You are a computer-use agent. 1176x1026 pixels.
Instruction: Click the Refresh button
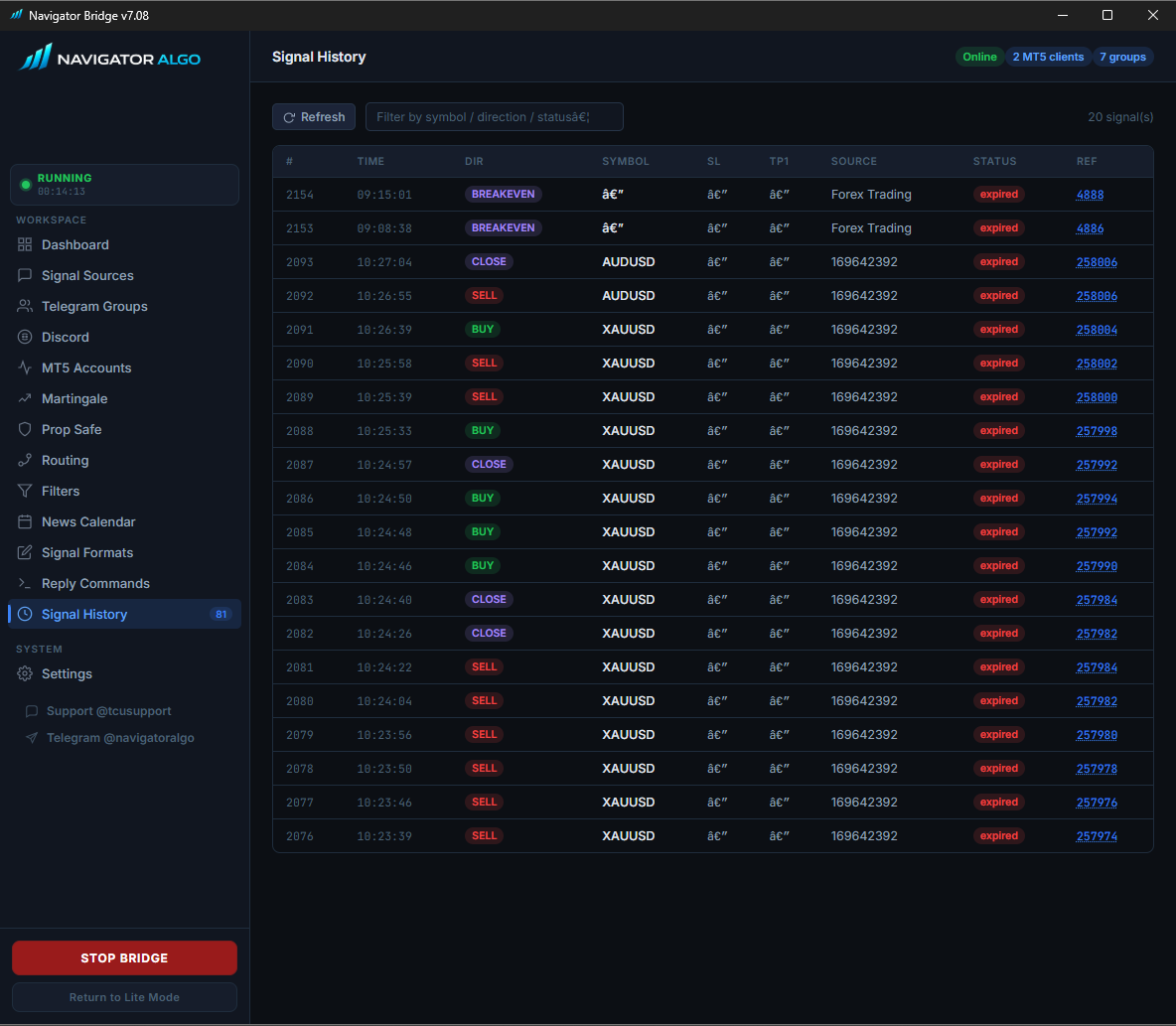314,117
